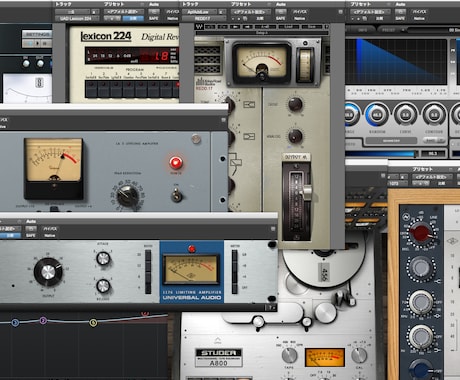Open preset dropdown in the 1073 window header
The height and width of the screenshot is (380, 460).
pos(432,176)
